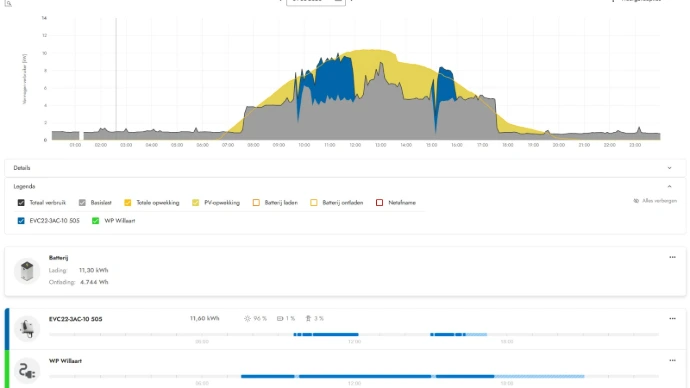Click the WP Willaart row title
Screen dimensions: 690x388
65,361
